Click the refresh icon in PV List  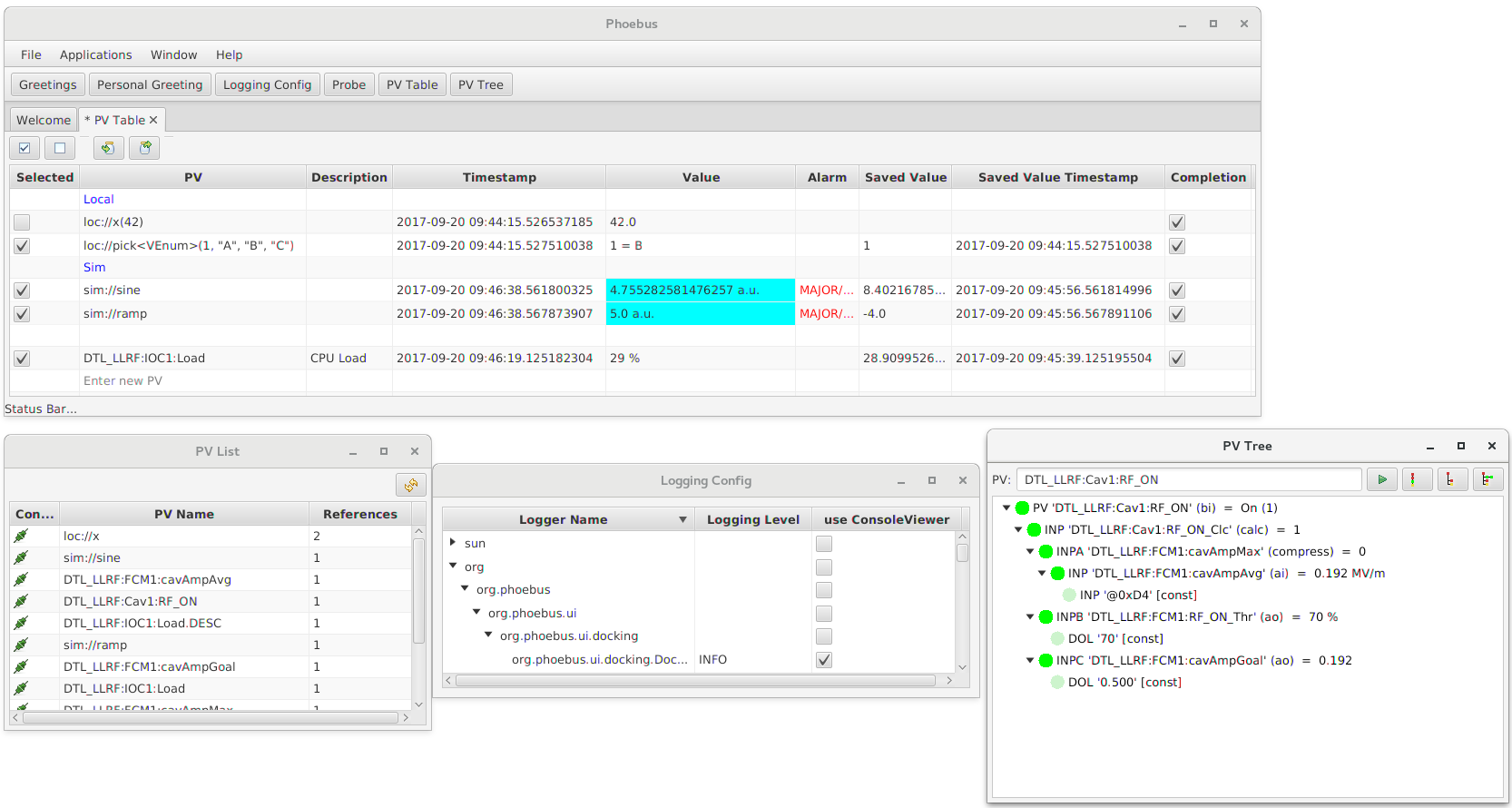tap(411, 486)
